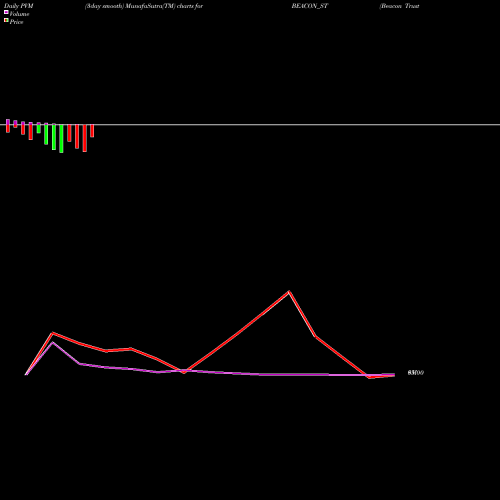Screen dimensions: 500x500
Task: Click the first peak of the magenta volume line
Action: (x=52, y=343)
